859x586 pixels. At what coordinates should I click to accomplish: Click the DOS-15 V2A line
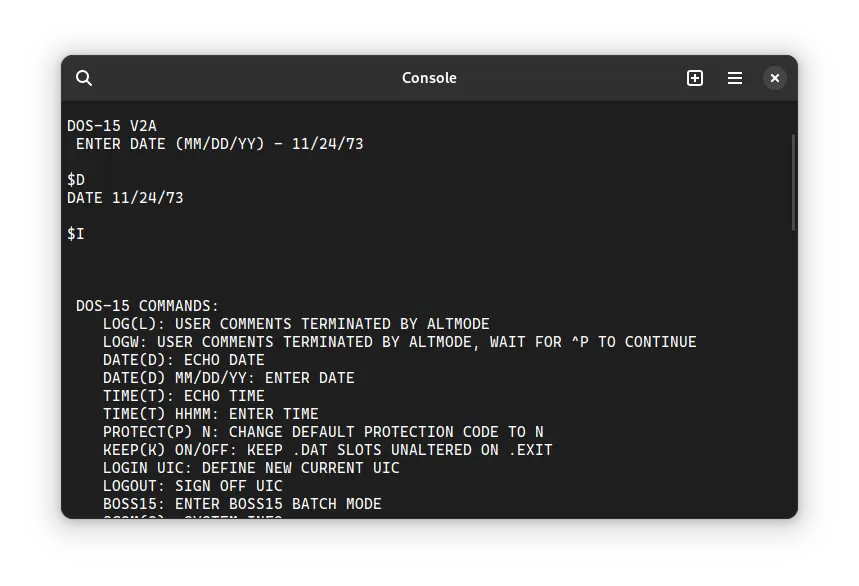click(x=112, y=126)
